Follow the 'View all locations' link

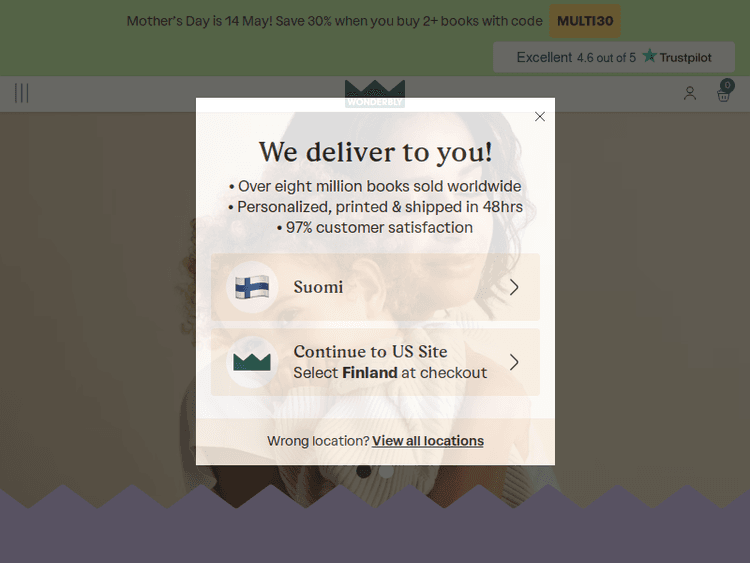tap(428, 441)
